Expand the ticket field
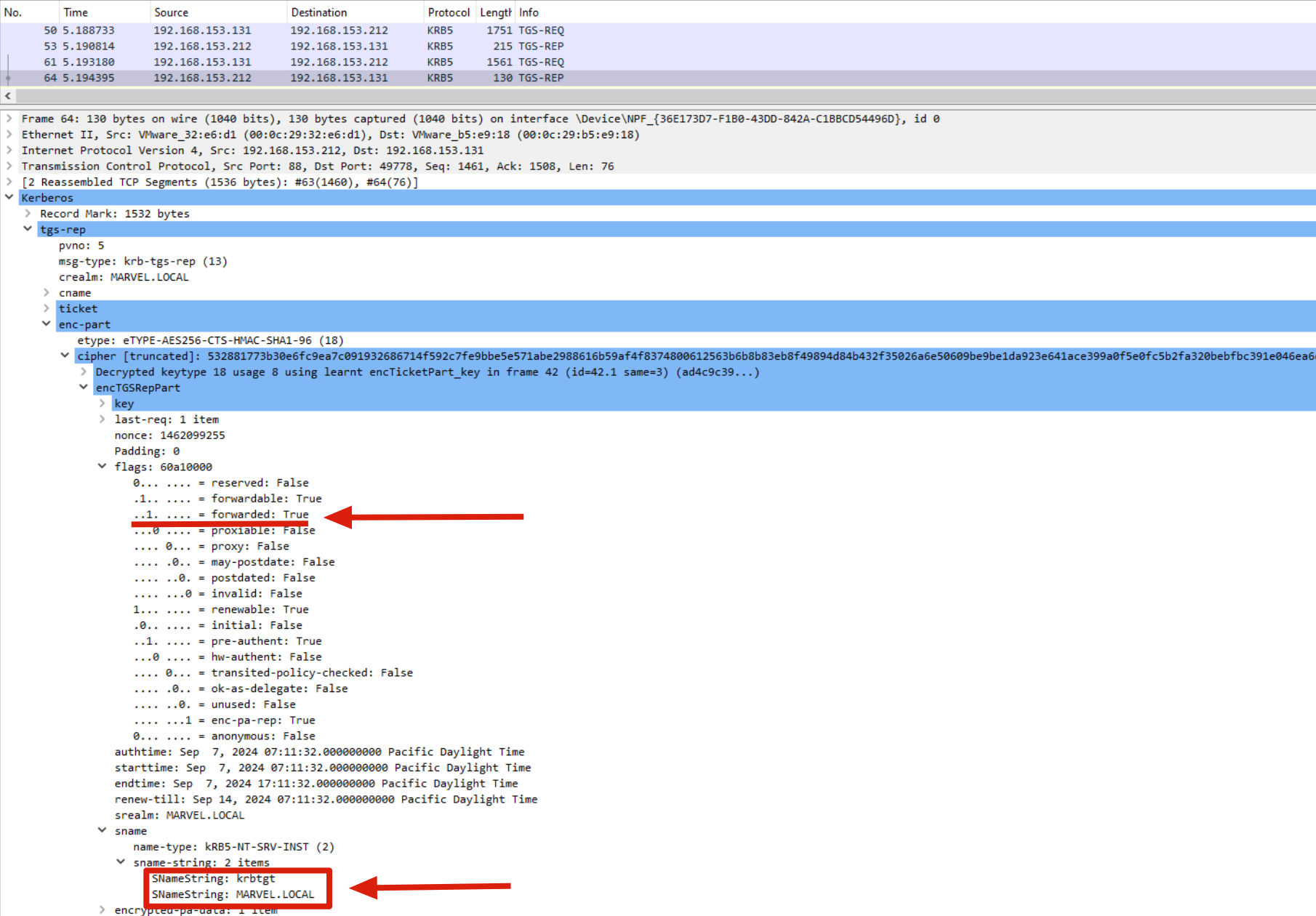Viewport: 1316px width, 916px height. pyautogui.click(x=47, y=309)
